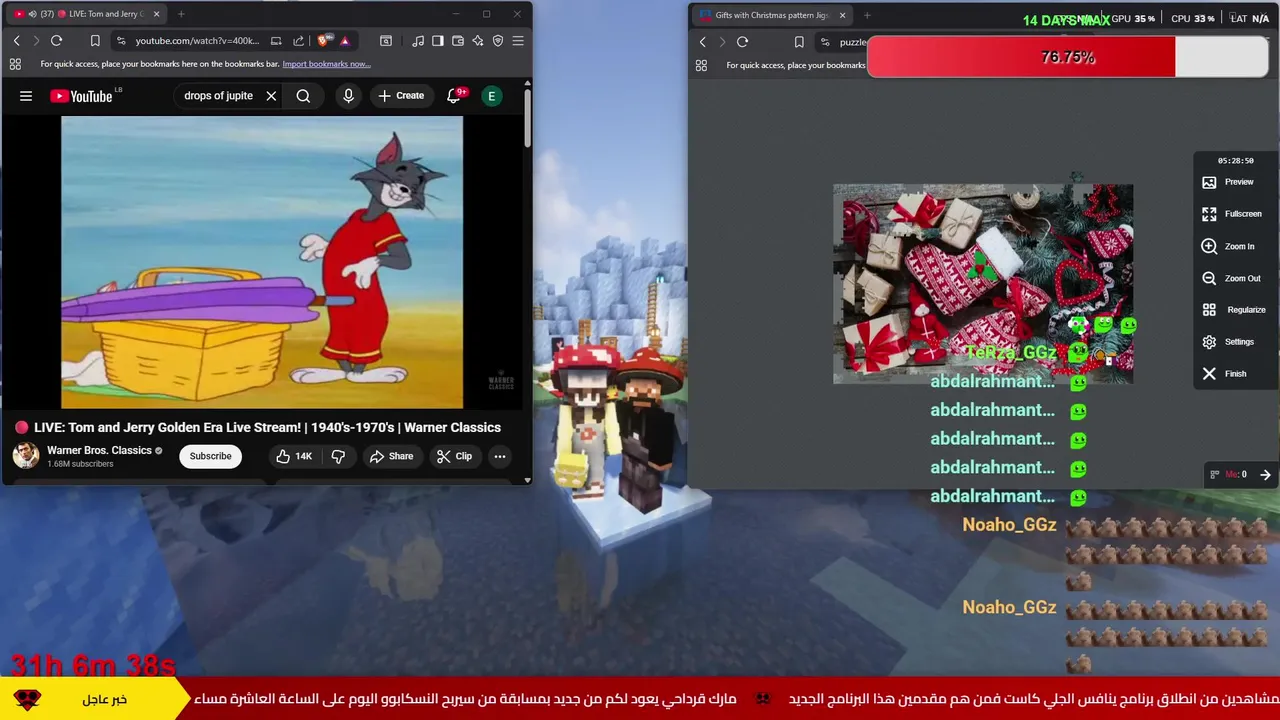The height and width of the screenshot is (720, 1280).
Task: Click the YouTube page vertical scrollbar
Action: [x=528, y=120]
